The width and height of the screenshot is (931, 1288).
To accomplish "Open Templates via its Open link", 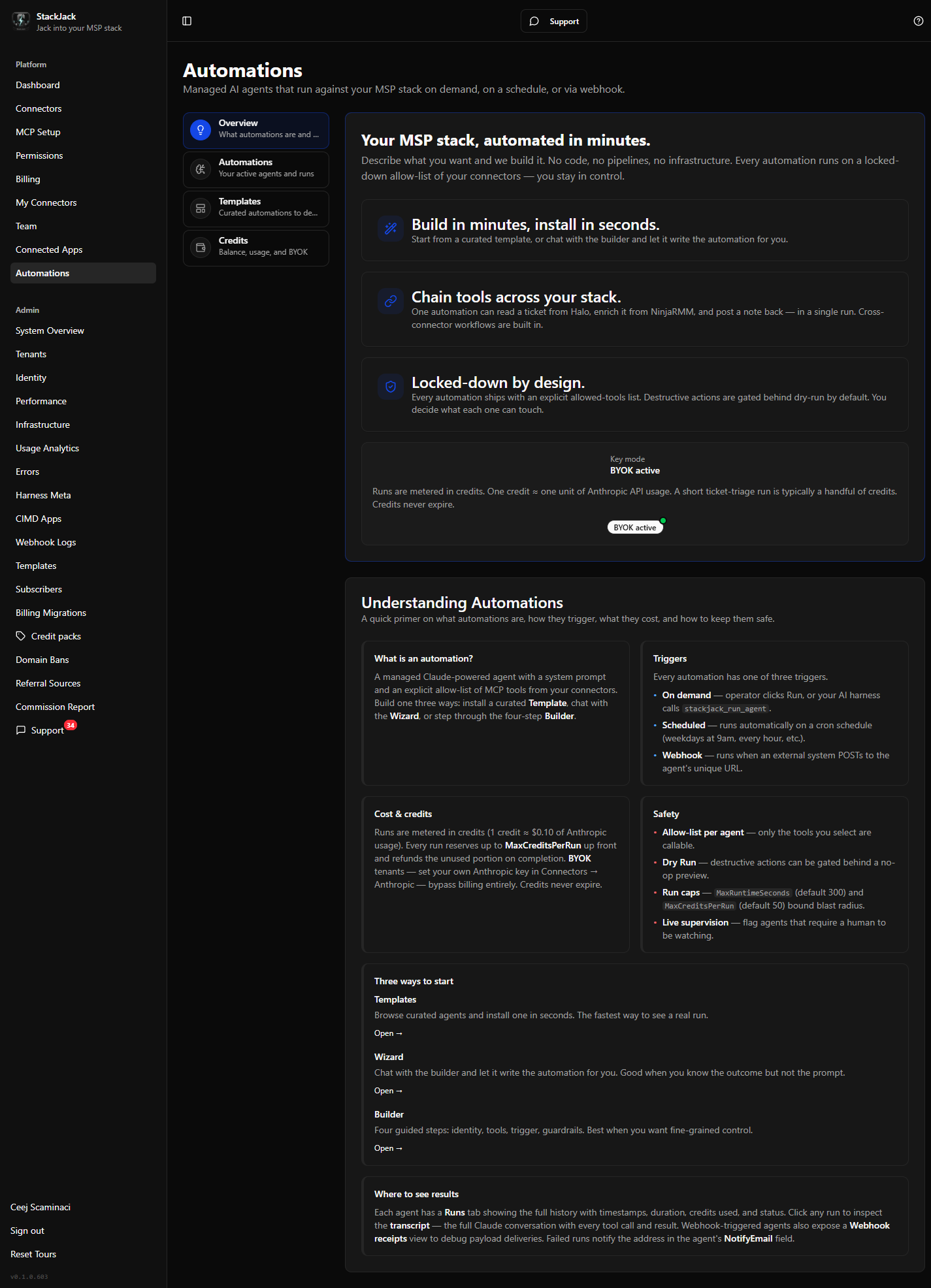I will click(x=388, y=1033).
